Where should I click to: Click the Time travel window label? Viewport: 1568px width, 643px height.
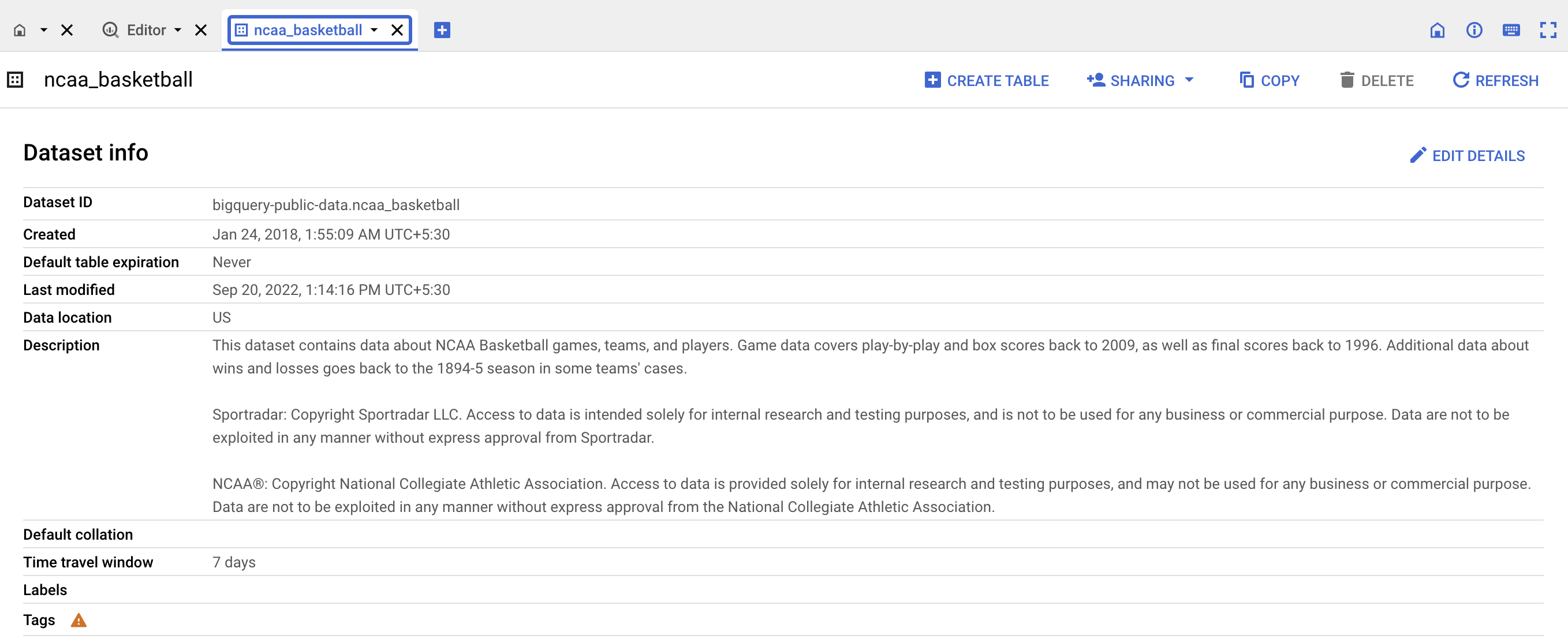click(x=88, y=562)
